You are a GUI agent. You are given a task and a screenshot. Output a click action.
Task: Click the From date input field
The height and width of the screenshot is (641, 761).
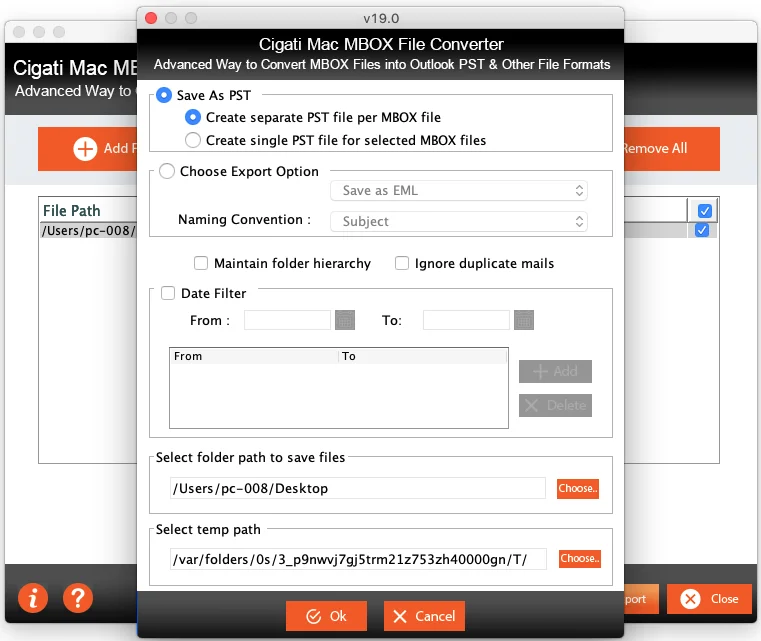tap(287, 320)
